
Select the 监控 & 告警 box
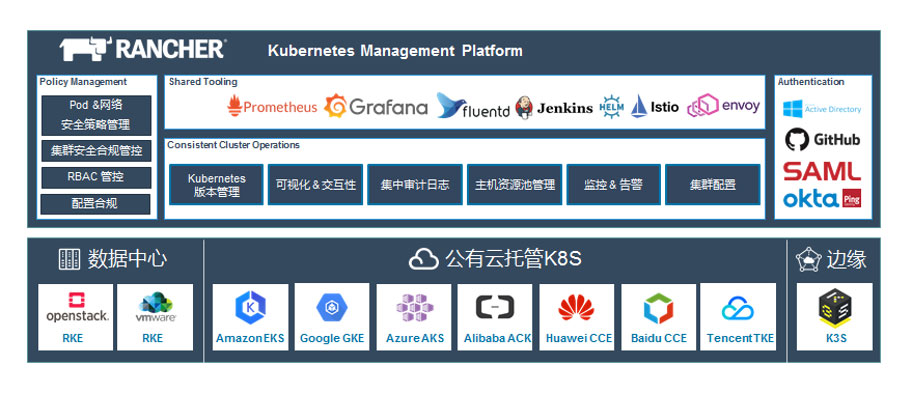[x=614, y=184]
